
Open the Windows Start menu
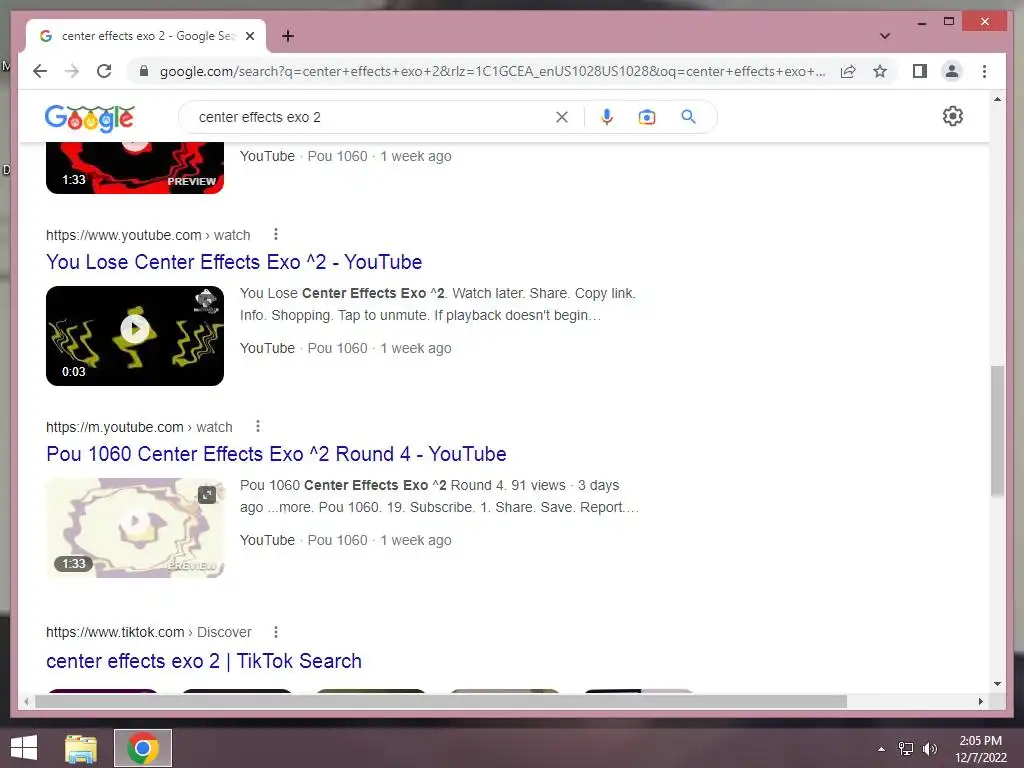24,748
